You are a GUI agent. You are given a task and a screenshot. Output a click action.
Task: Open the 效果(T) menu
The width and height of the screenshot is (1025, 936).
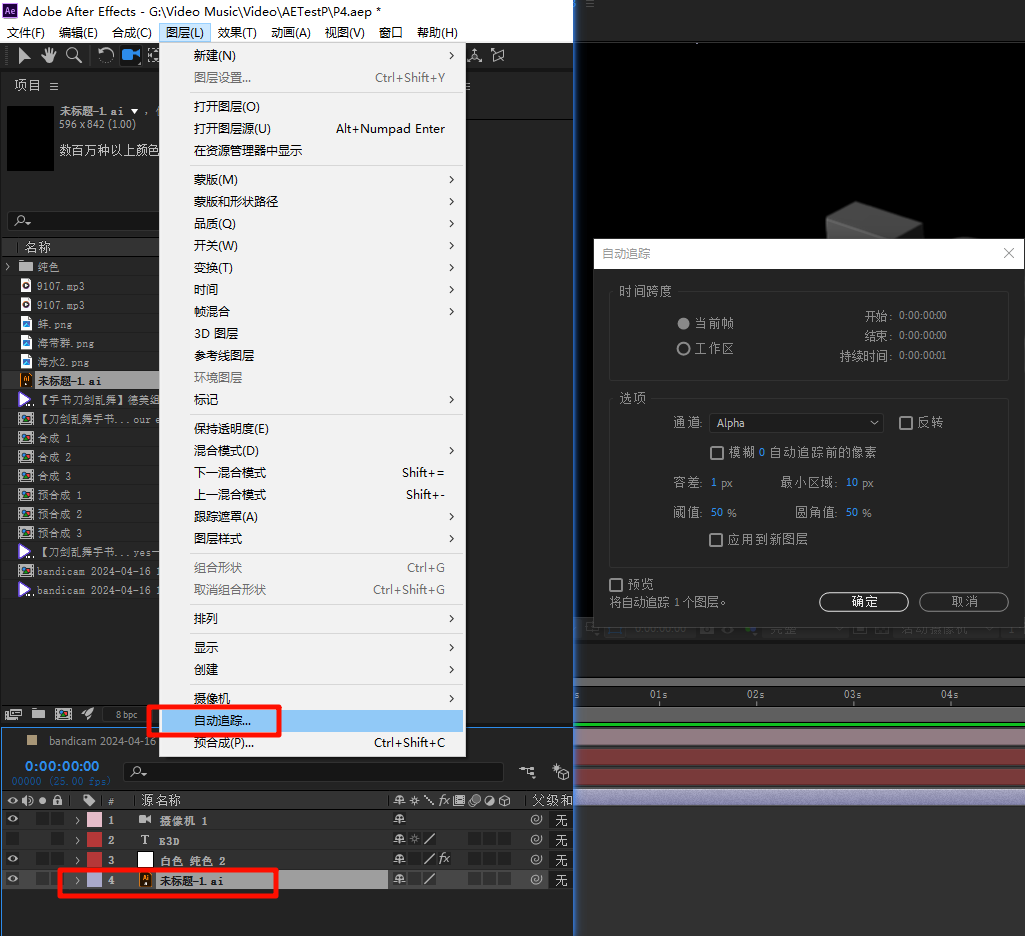[x=237, y=33]
